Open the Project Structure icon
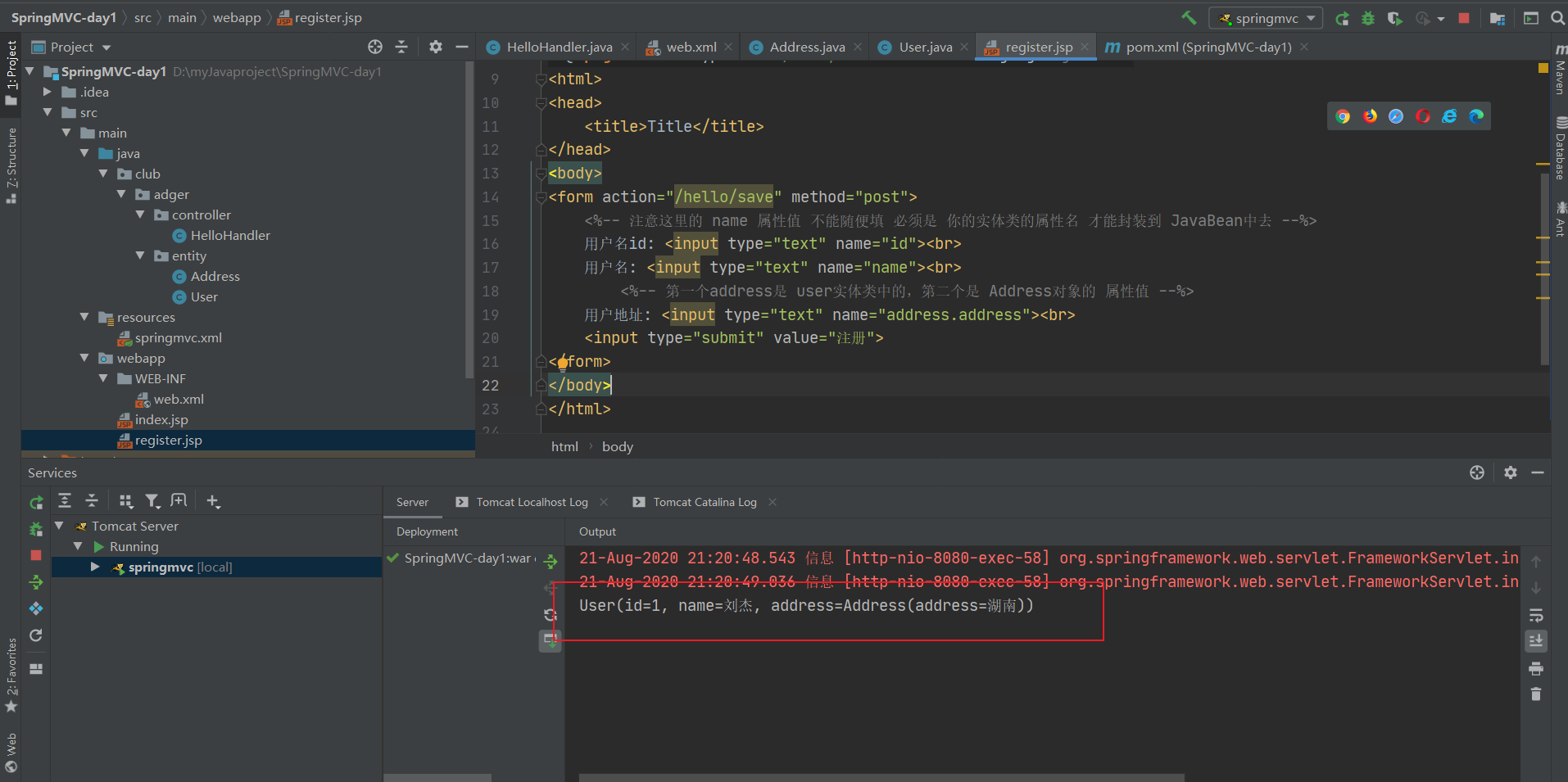The width and height of the screenshot is (1568, 782). pos(1498,18)
